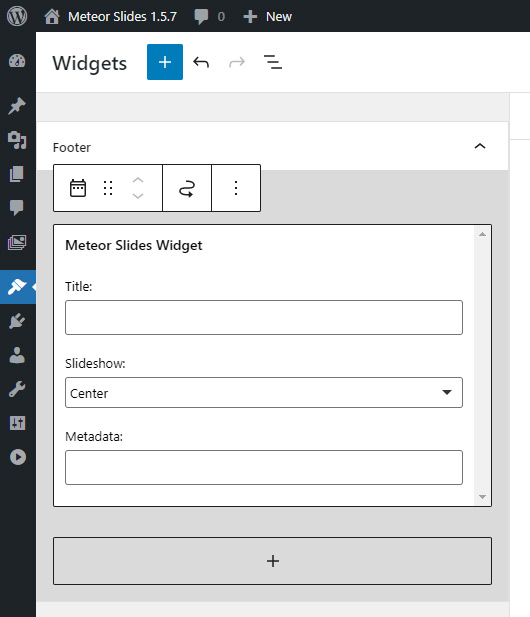Open the Tools wrench icon
This screenshot has height=617, width=530.
click(x=17, y=389)
